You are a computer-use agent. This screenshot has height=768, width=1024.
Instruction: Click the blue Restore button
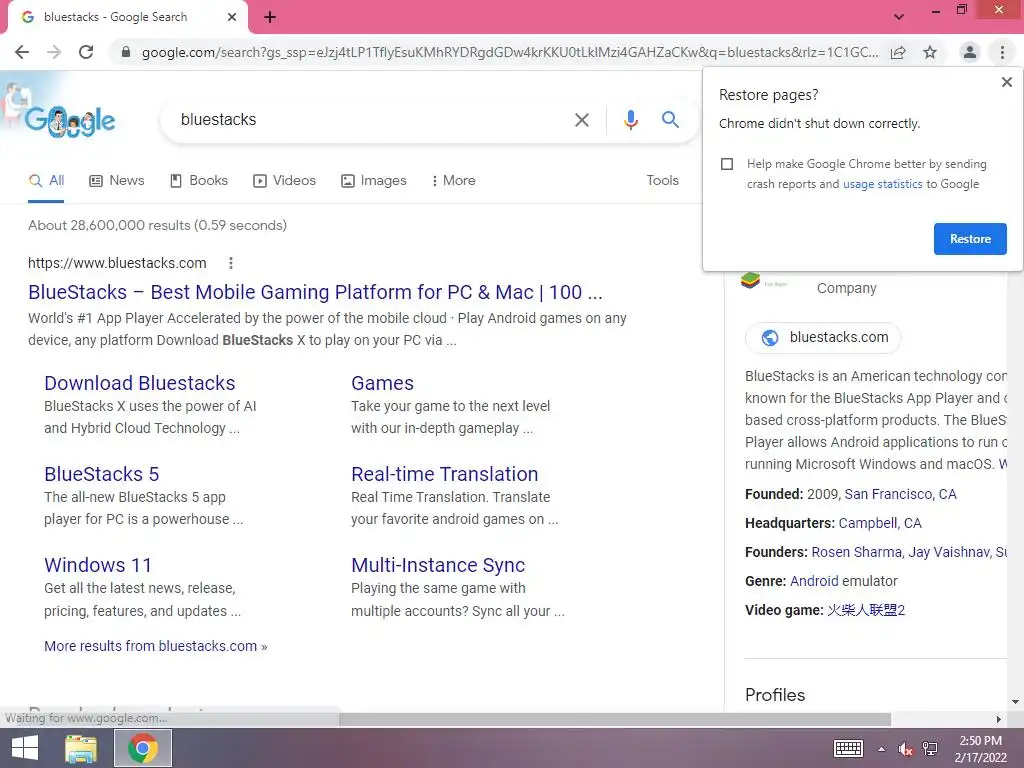coord(970,239)
